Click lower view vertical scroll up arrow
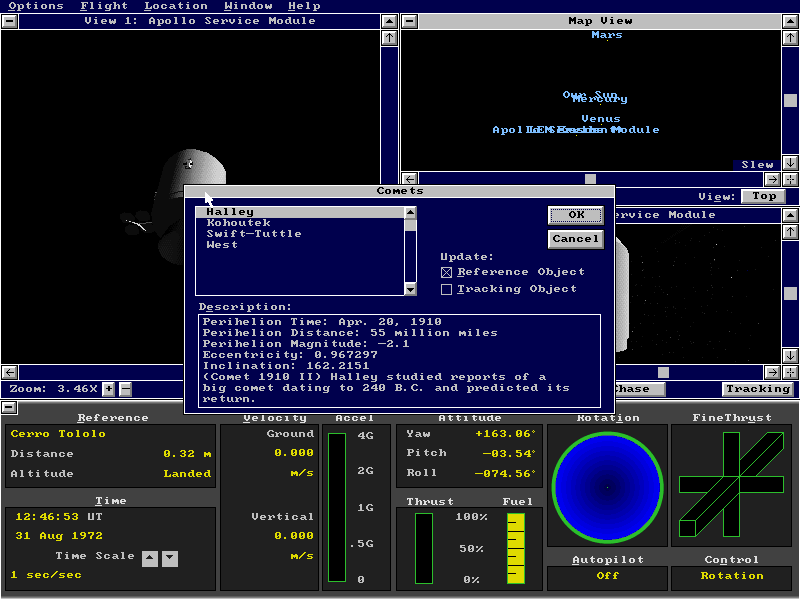 pyautogui.click(x=790, y=232)
